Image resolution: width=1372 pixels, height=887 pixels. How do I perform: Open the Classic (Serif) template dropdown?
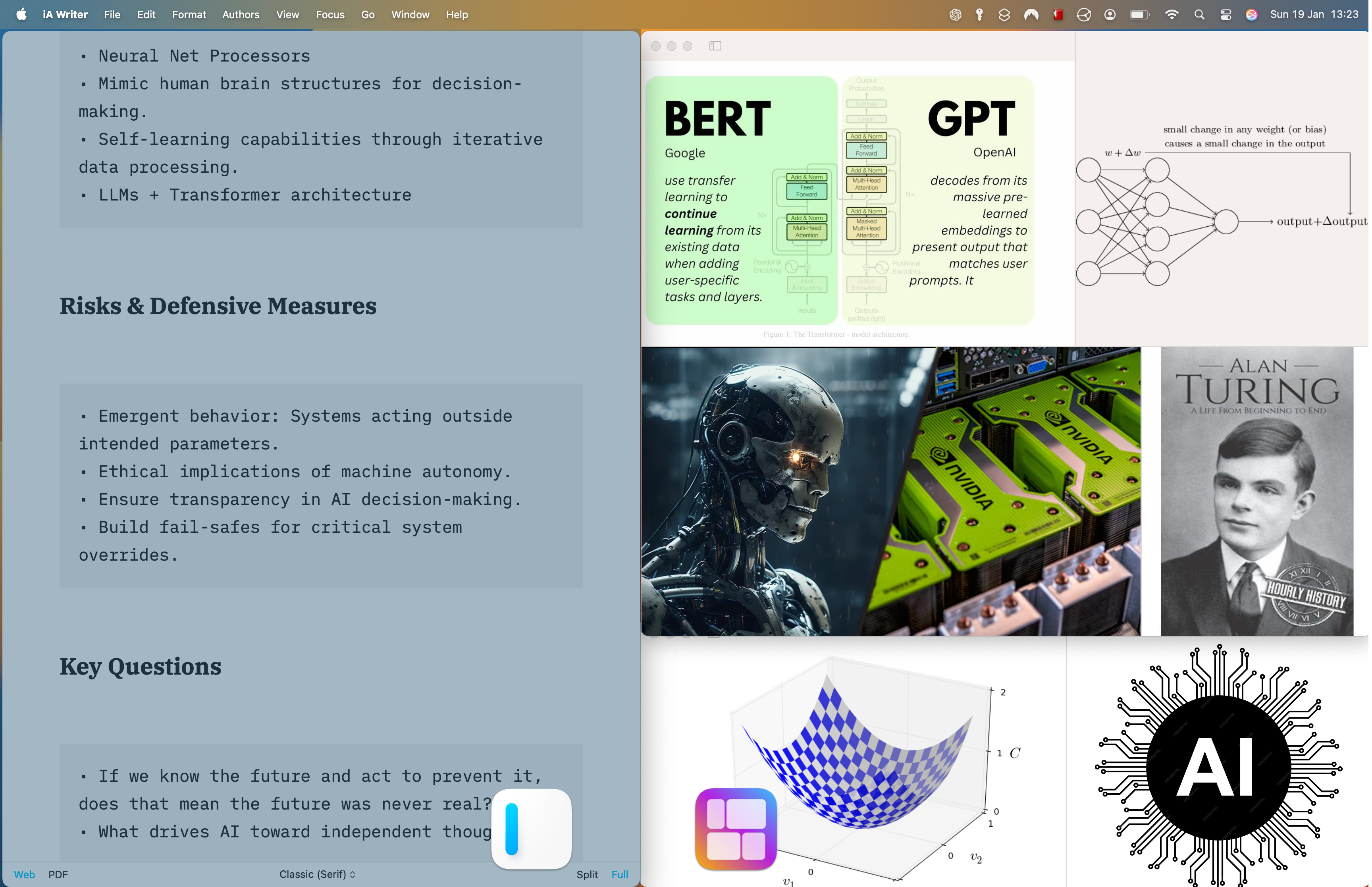317,874
